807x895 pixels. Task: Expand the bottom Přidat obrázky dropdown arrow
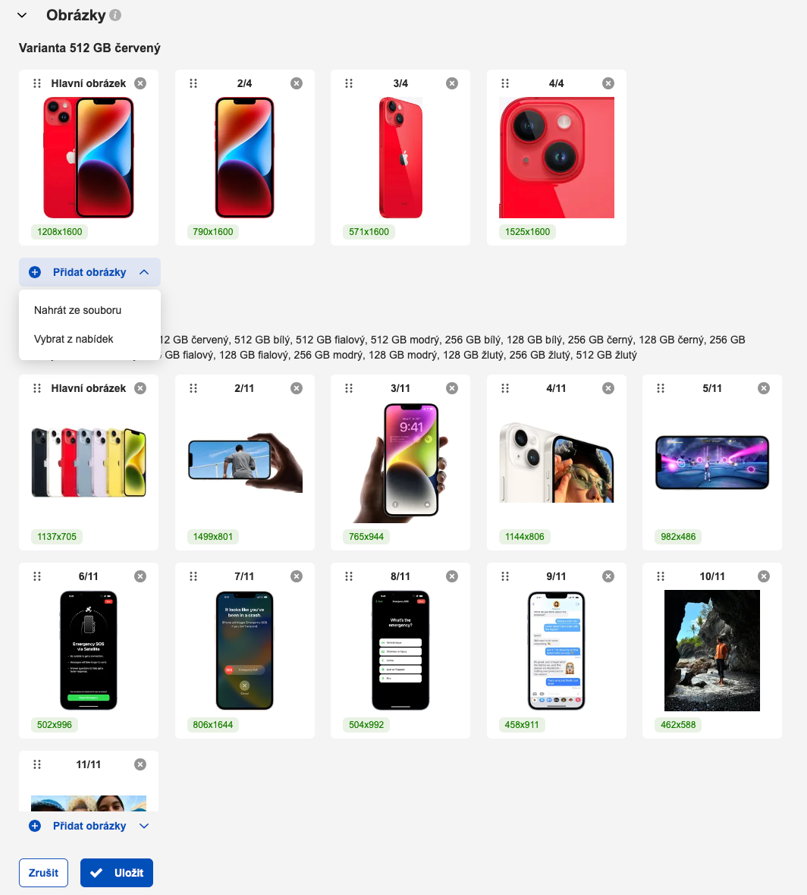pyautogui.click(x=144, y=826)
